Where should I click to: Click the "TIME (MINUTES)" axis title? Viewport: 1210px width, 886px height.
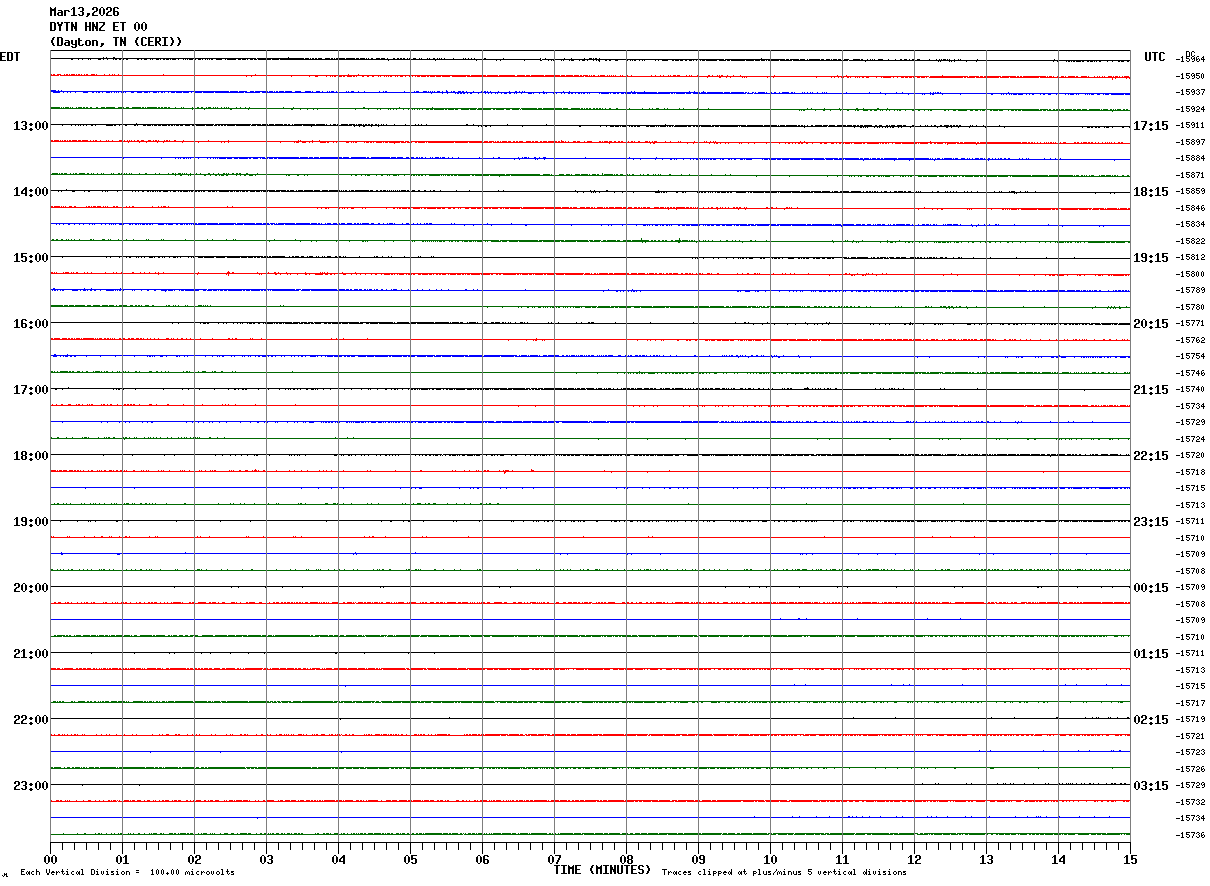pyautogui.click(x=602, y=870)
